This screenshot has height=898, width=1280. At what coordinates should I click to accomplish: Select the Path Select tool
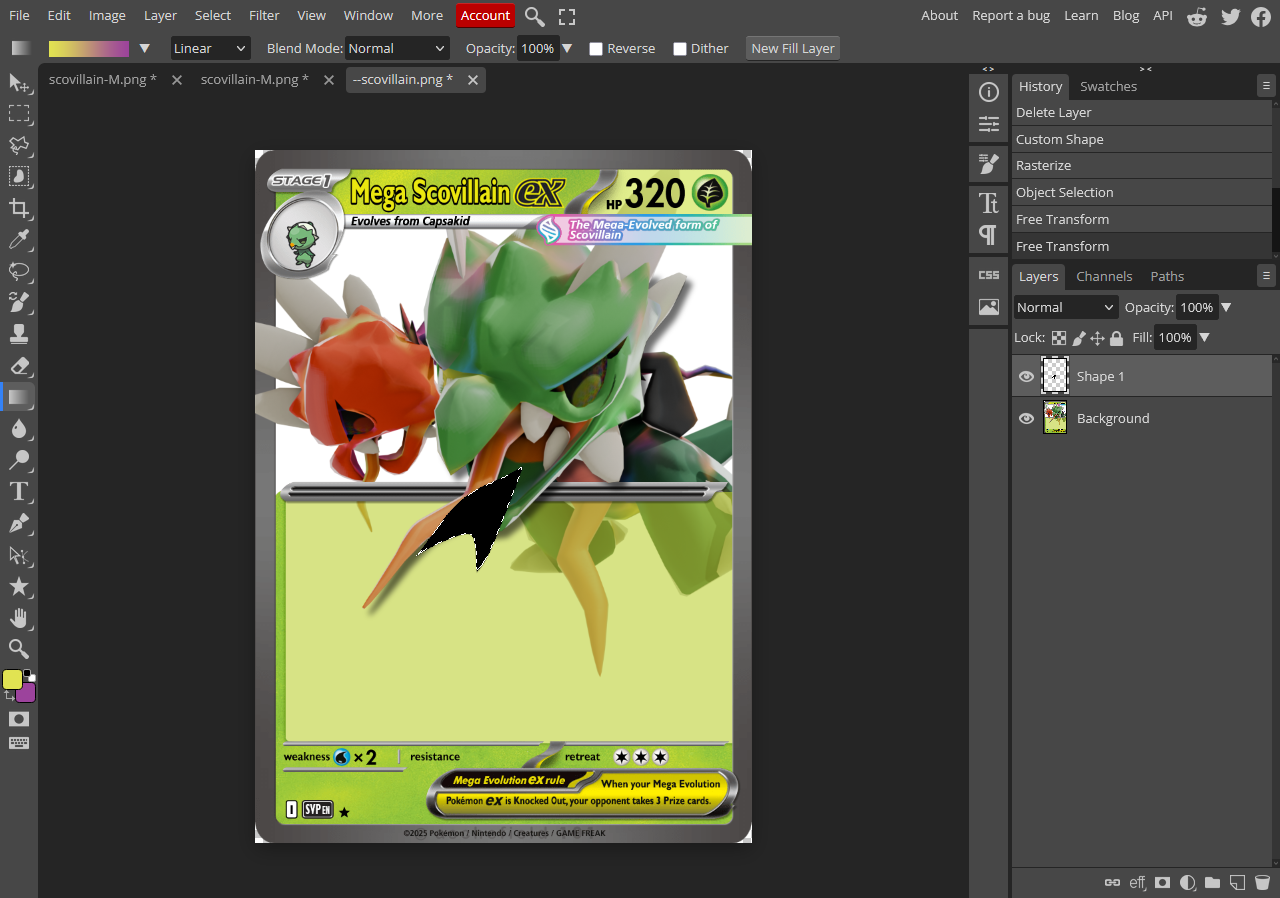tap(19, 555)
